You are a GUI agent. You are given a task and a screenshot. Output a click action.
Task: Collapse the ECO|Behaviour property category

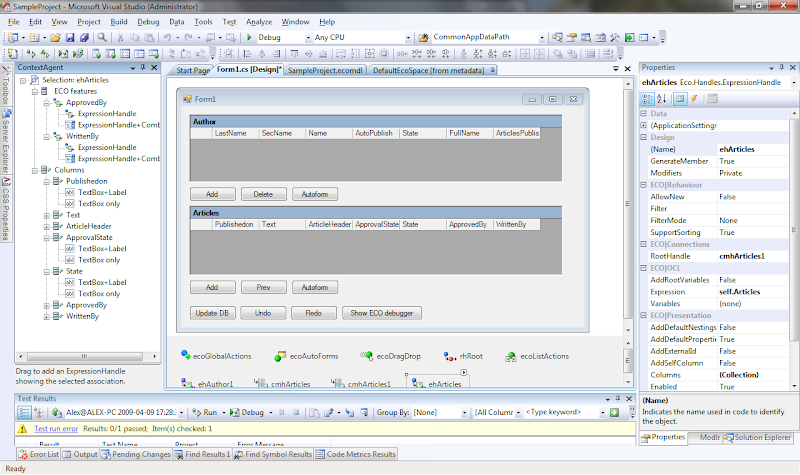point(643,185)
